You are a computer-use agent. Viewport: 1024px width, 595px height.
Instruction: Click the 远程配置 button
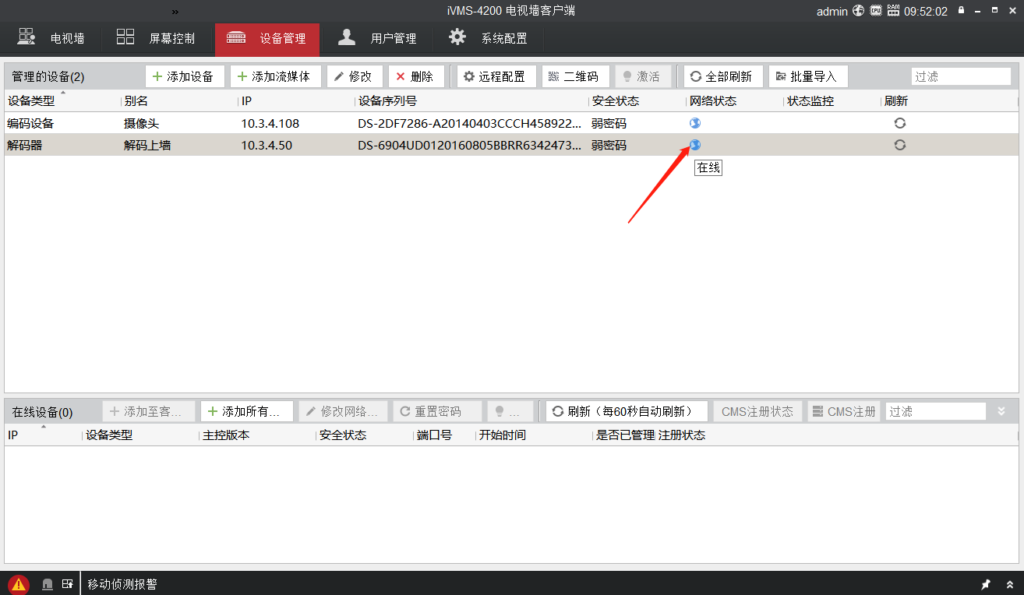pyautogui.click(x=494, y=77)
